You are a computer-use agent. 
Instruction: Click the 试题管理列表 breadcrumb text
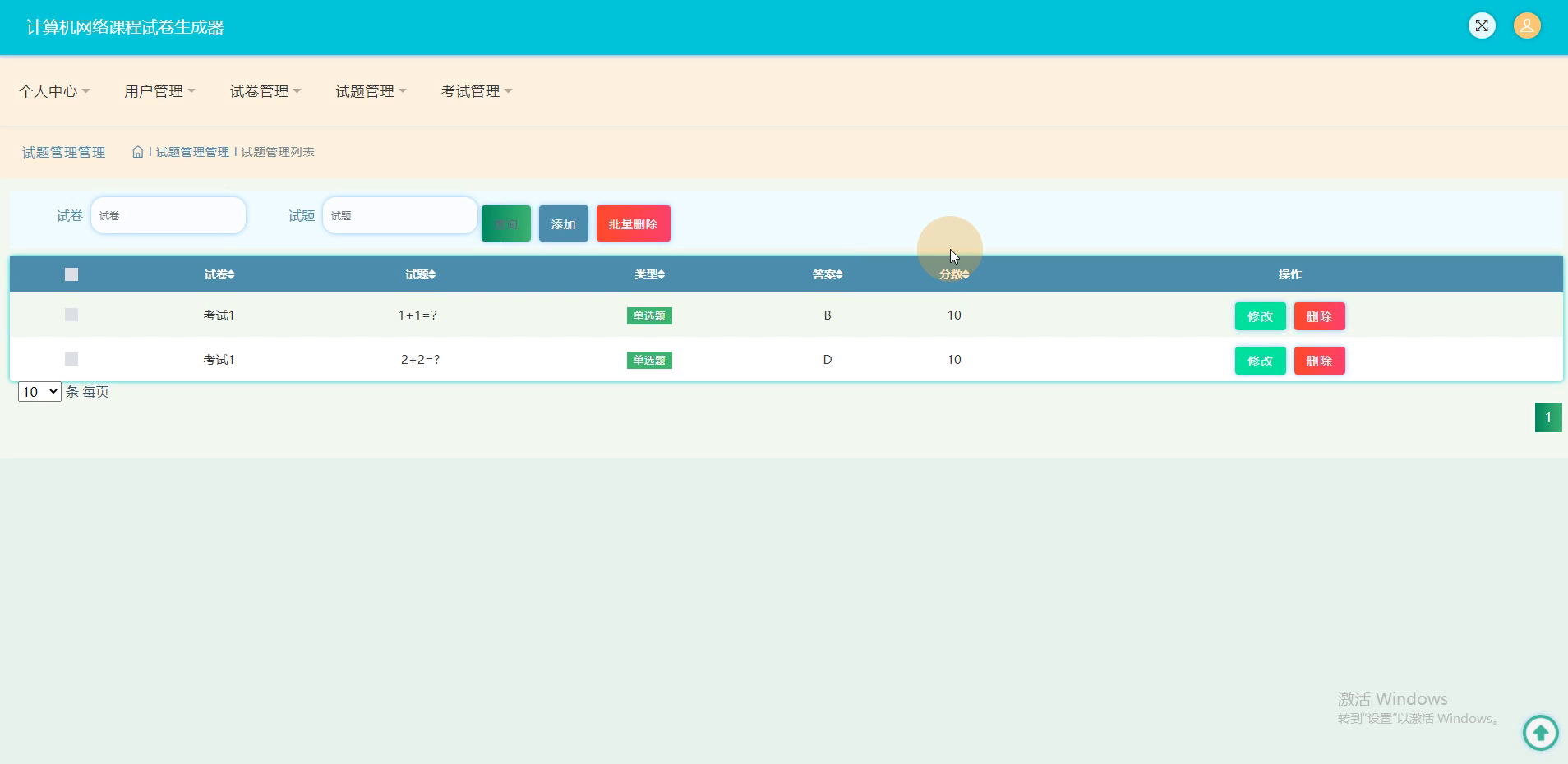point(278,152)
